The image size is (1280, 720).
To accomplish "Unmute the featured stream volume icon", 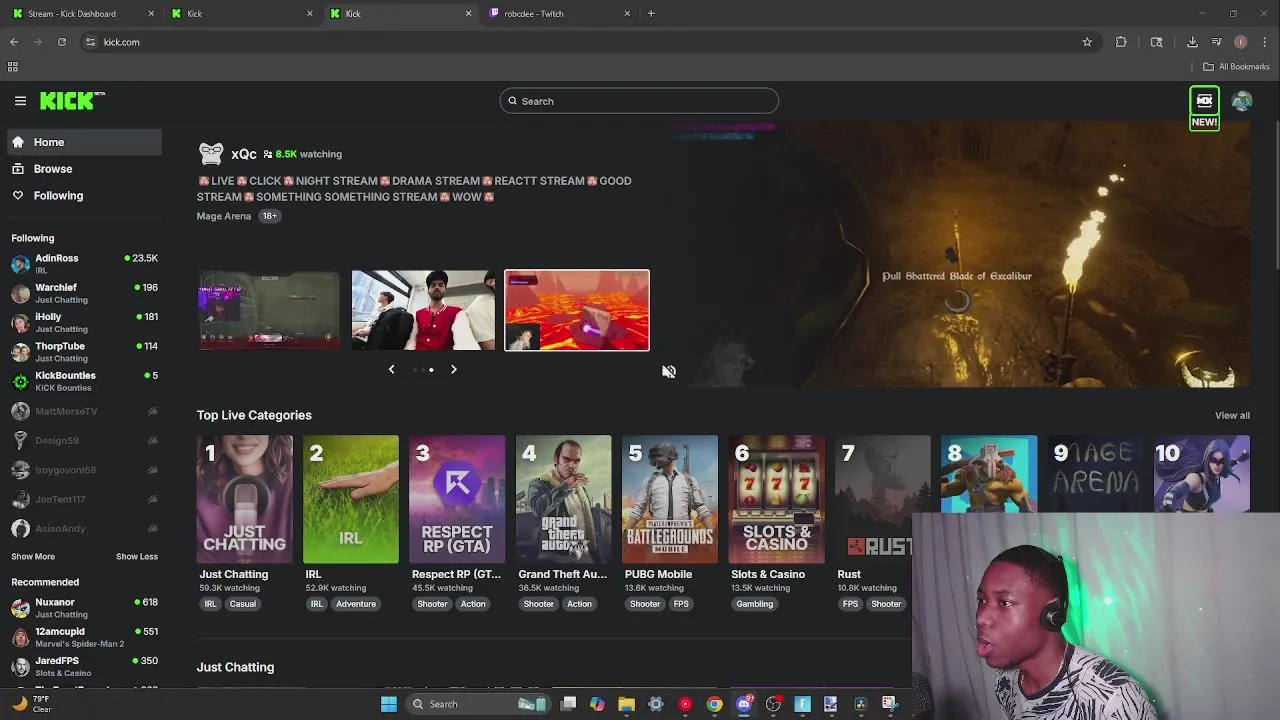I will click(x=669, y=372).
